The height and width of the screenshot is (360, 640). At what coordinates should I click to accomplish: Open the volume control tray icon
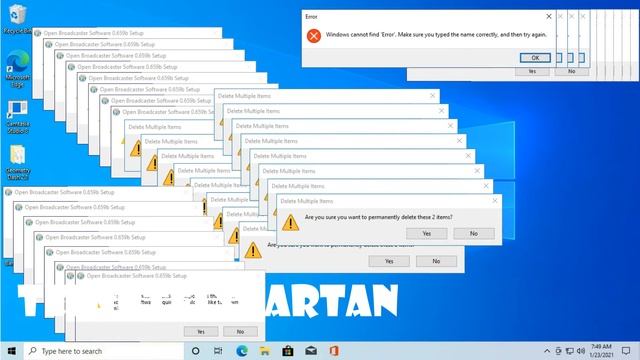tap(581, 351)
